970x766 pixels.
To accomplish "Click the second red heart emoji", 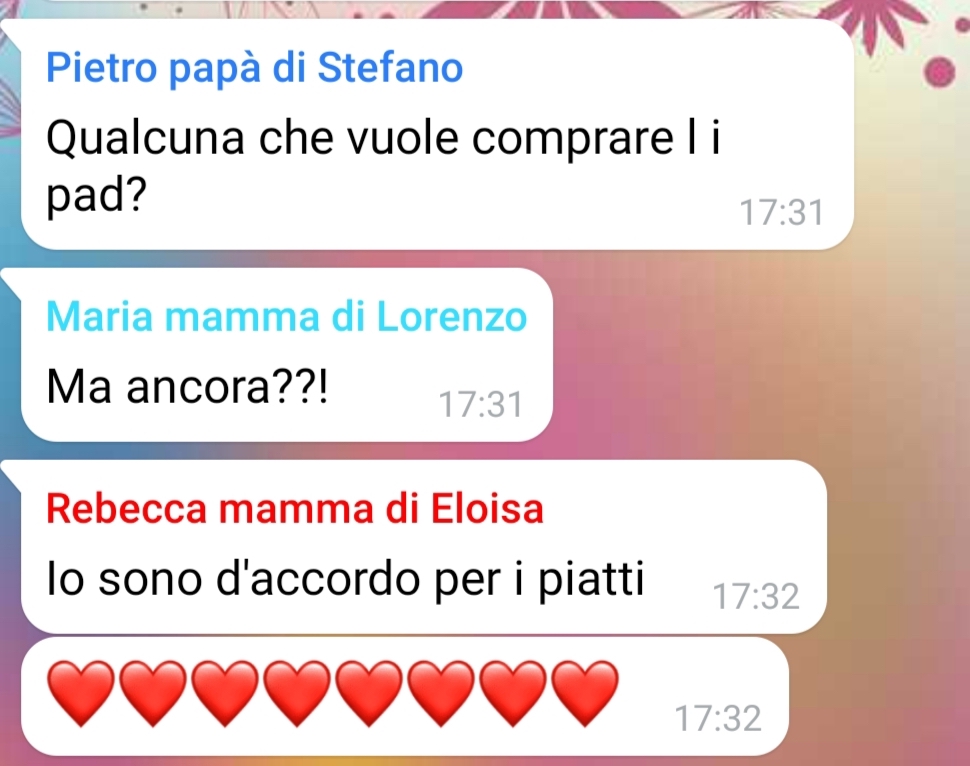I will click(x=152, y=693).
